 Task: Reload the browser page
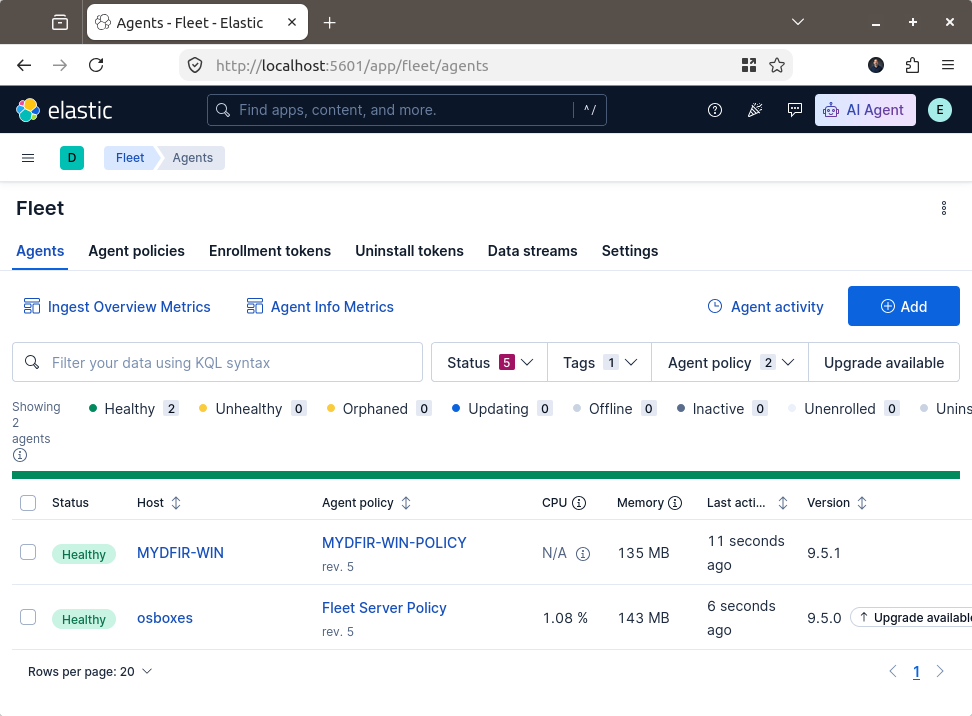96,65
